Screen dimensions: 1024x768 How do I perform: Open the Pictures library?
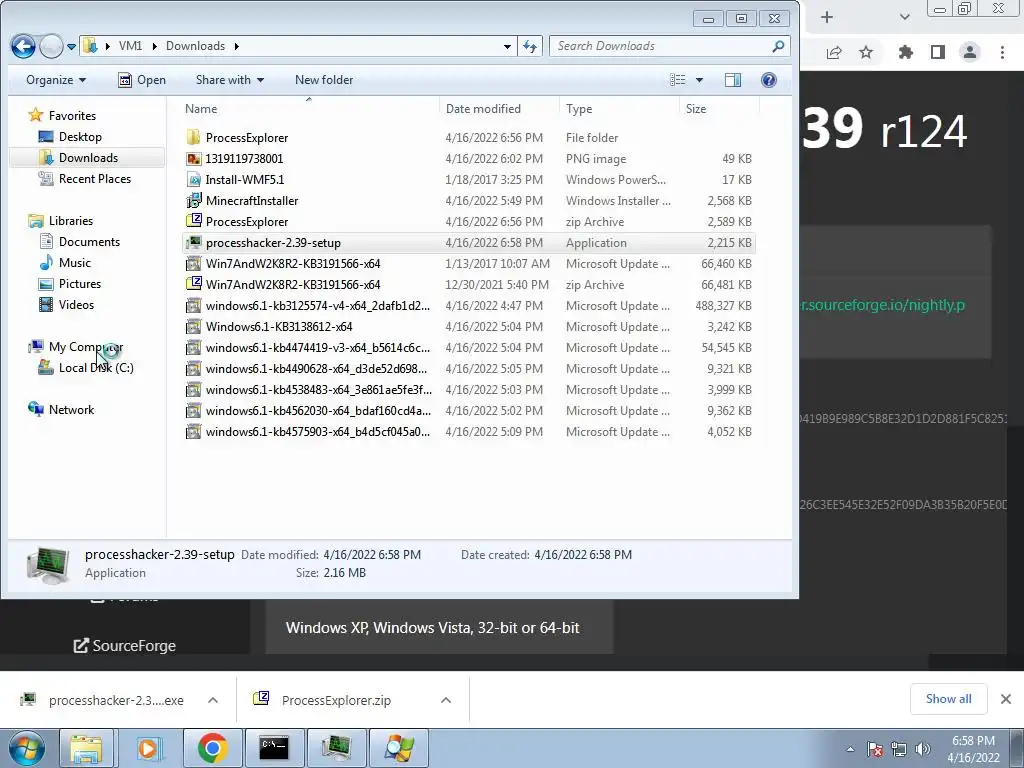[x=80, y=283]
